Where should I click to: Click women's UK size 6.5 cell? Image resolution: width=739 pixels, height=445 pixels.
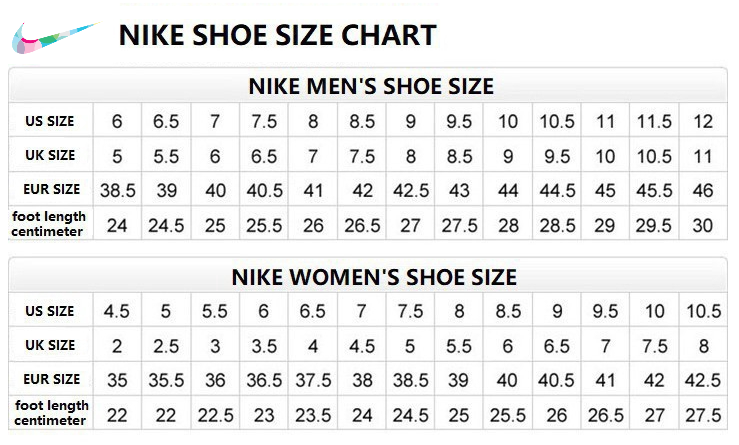[557, 346]
